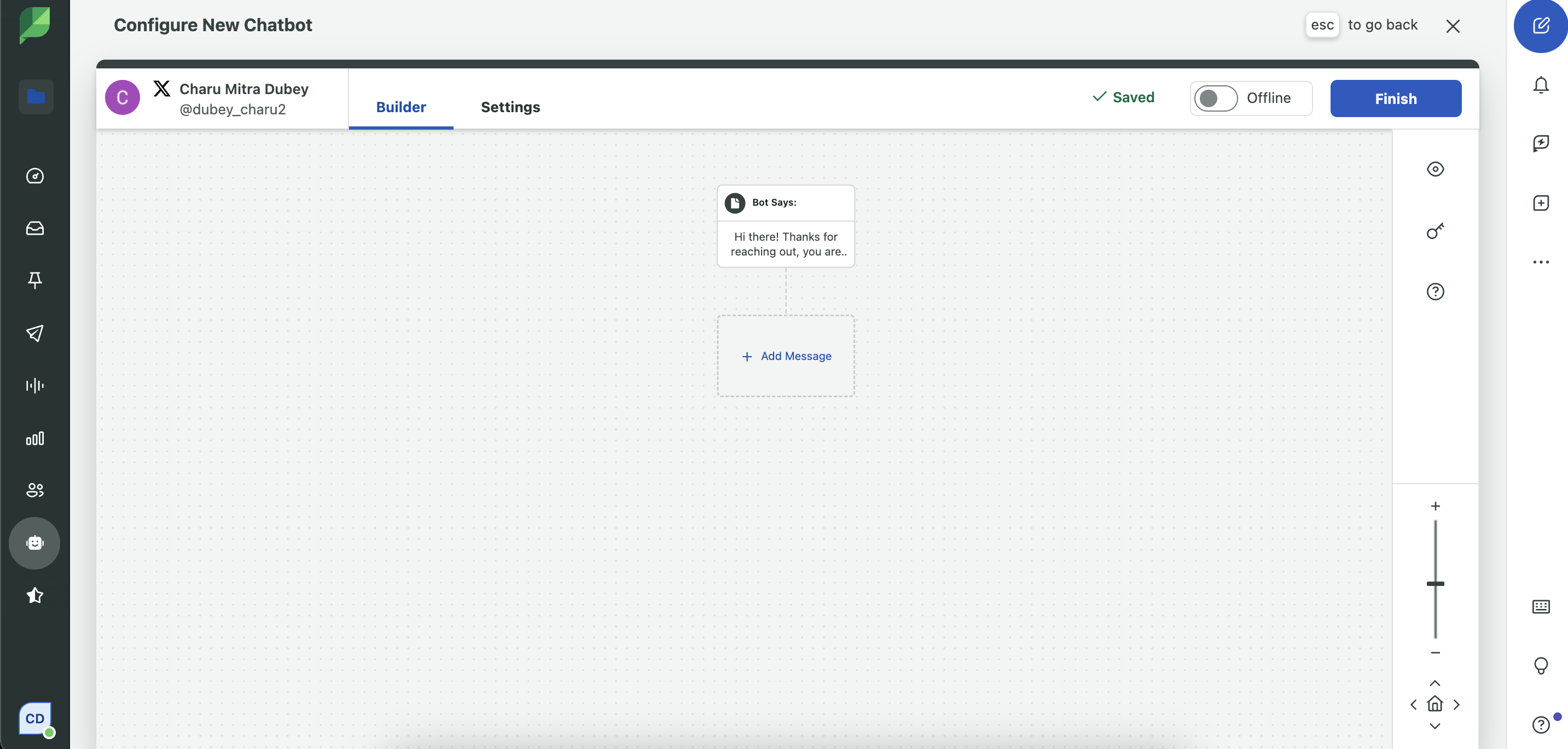Open the Listening waveform icon
Screen dimensions: 1568x749
(x=36, y=386)
